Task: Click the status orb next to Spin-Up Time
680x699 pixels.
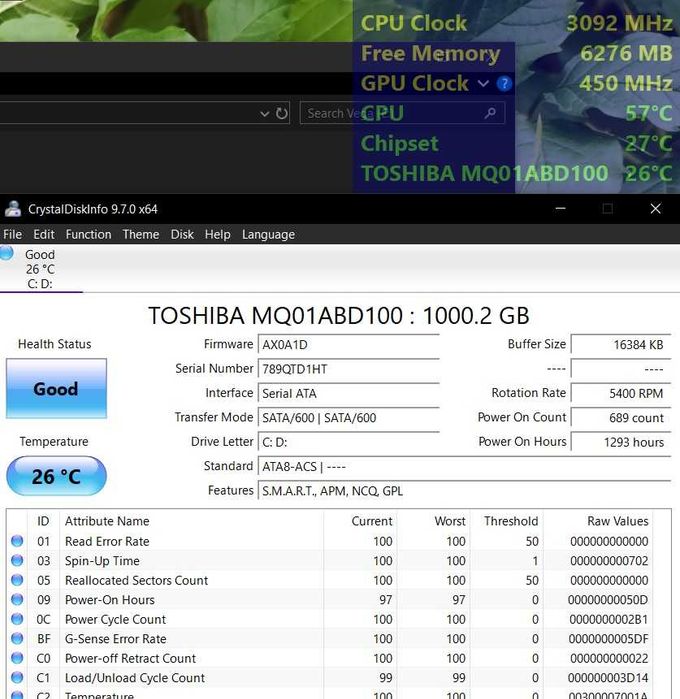Action: click(17, 561)
